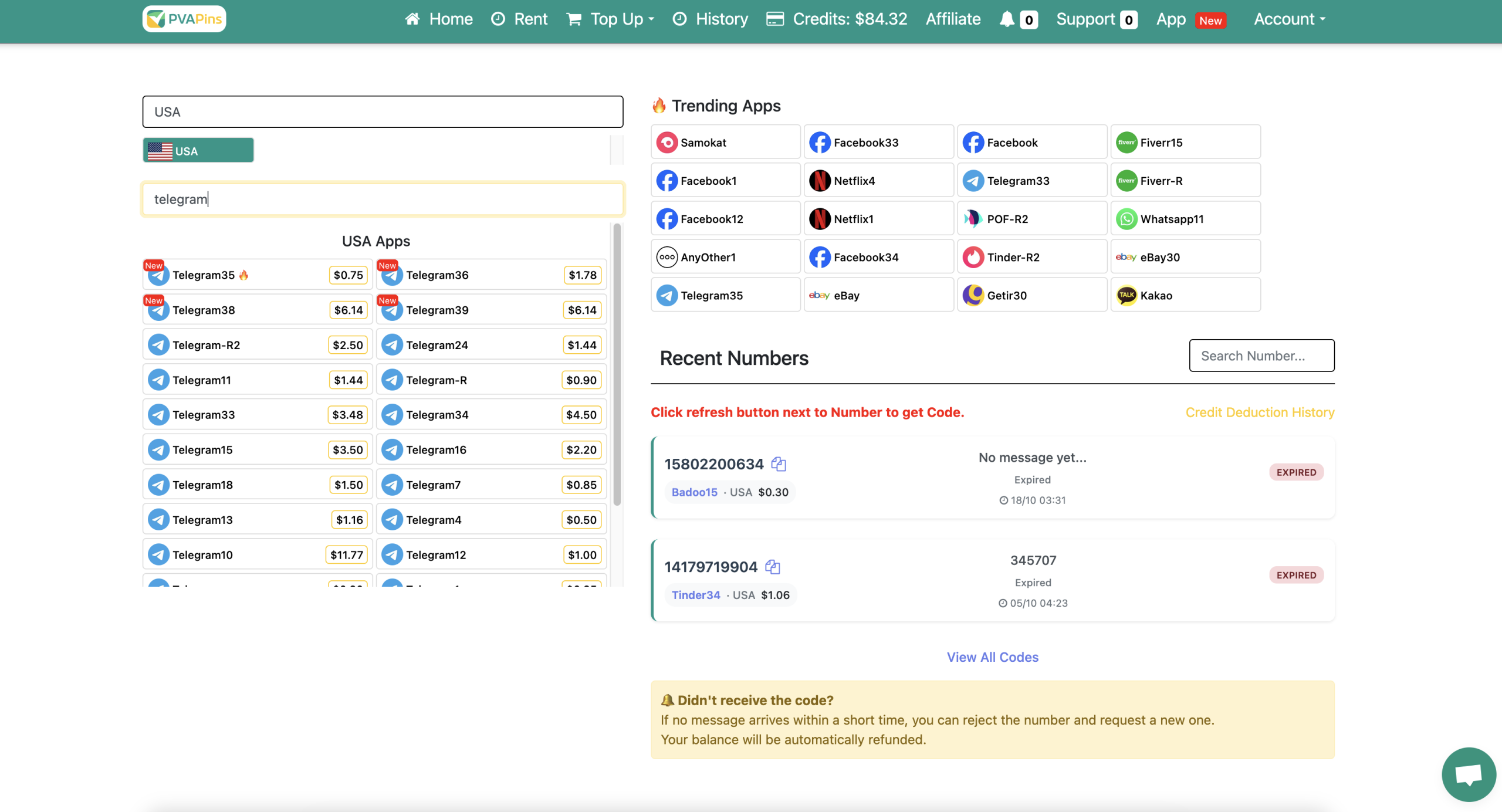
Task: Select USA flag country option
Action: pos(198,151)
